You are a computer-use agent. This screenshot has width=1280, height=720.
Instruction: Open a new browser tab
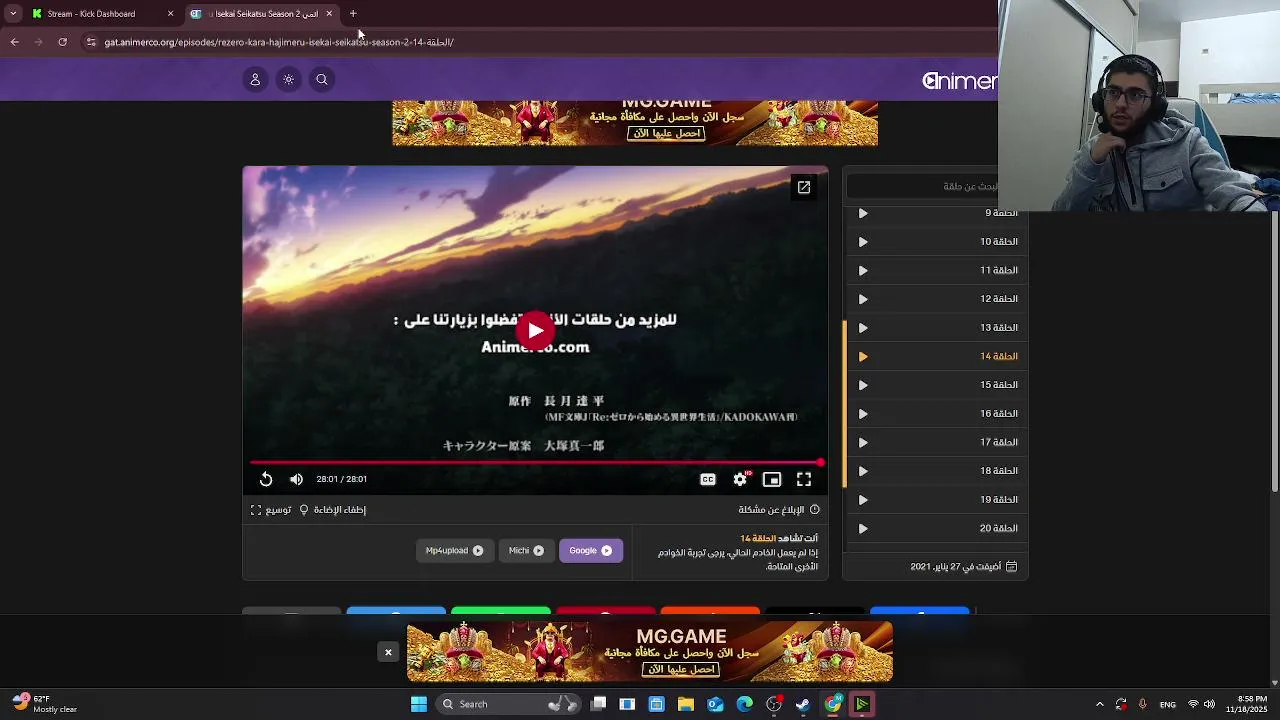click(353, 14)
